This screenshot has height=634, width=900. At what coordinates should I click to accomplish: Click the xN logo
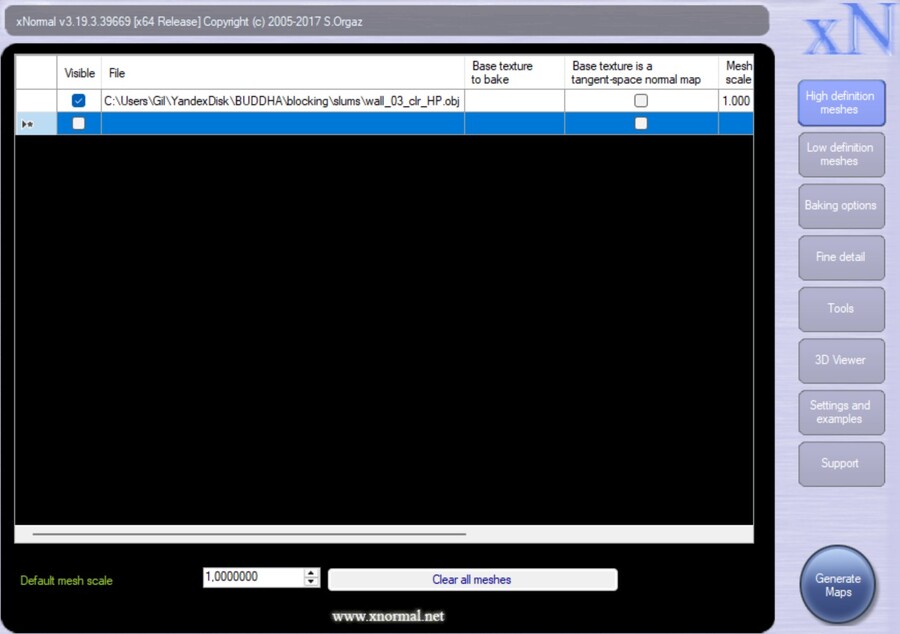point(849,30)
